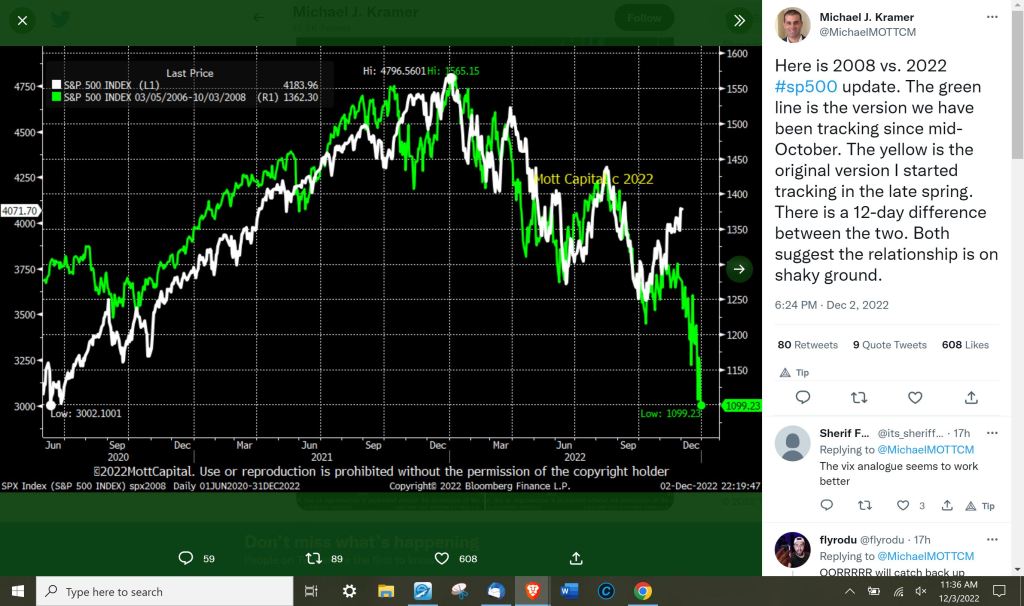Image resolution: width=1024 pixels, height=606 pixels.
Task: Open the more options menu on Kramer's tweet
Action: (x=991, y=18)
